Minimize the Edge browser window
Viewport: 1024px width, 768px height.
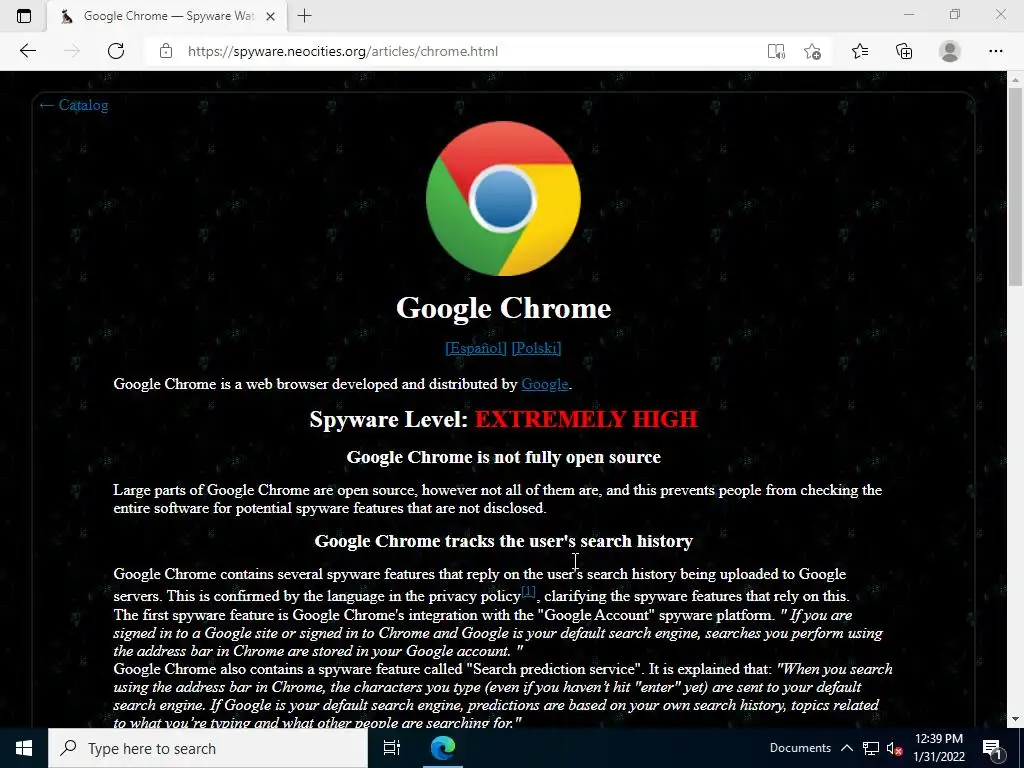909,14
